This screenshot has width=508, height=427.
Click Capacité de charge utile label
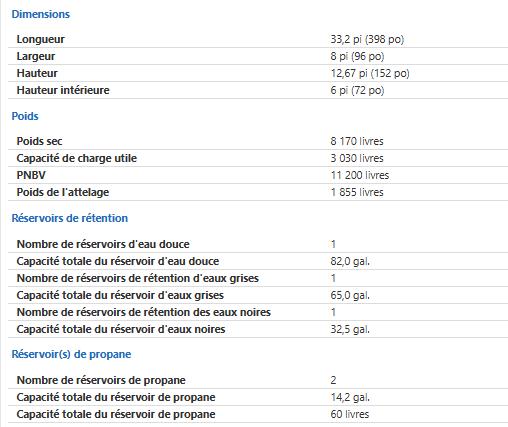point(77,158)
